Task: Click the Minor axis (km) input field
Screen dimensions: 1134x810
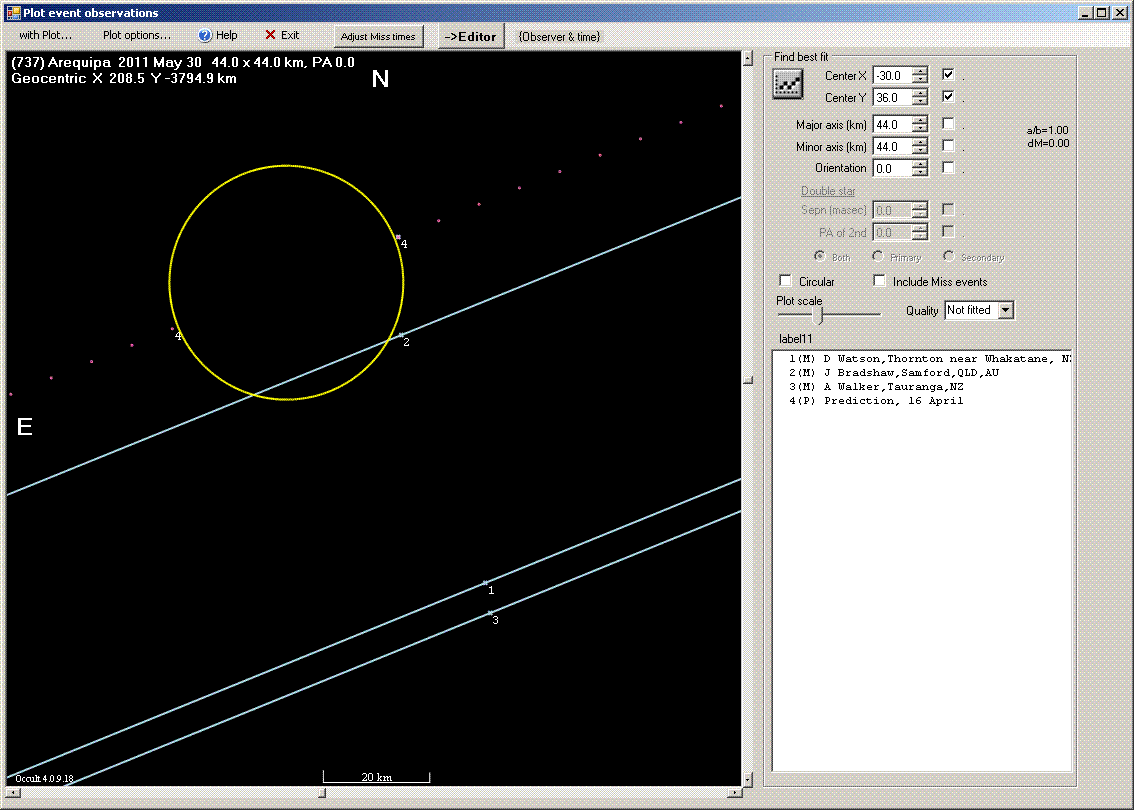Action: click(892, 146)
